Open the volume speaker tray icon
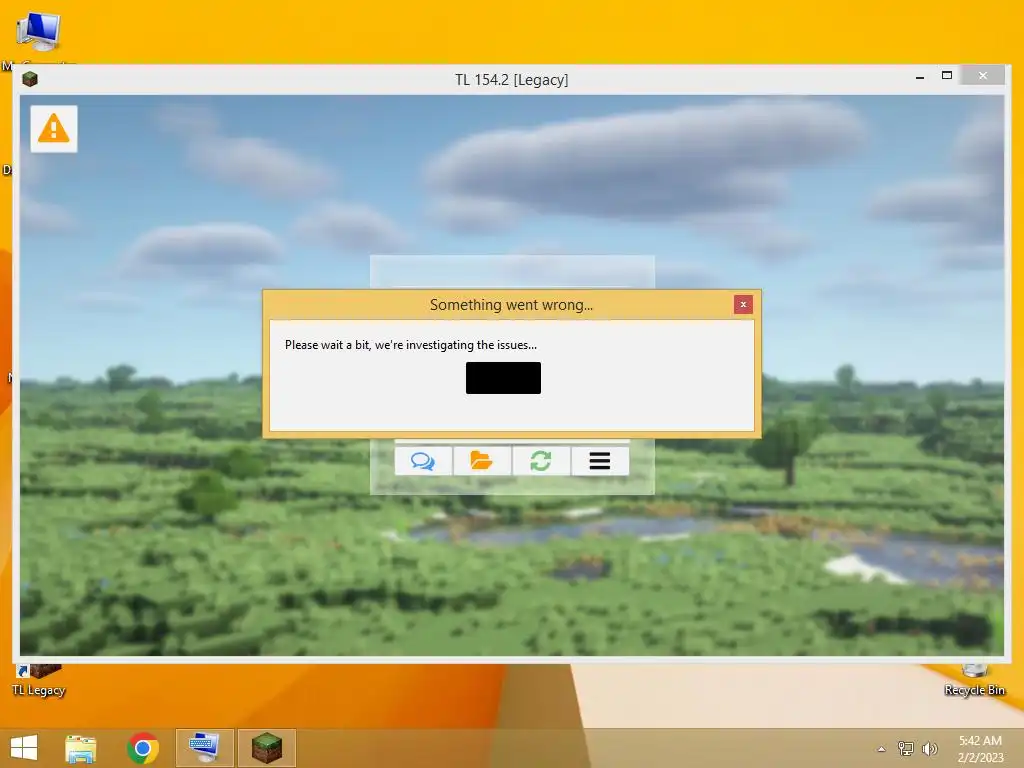 click(x=929, y=749)
